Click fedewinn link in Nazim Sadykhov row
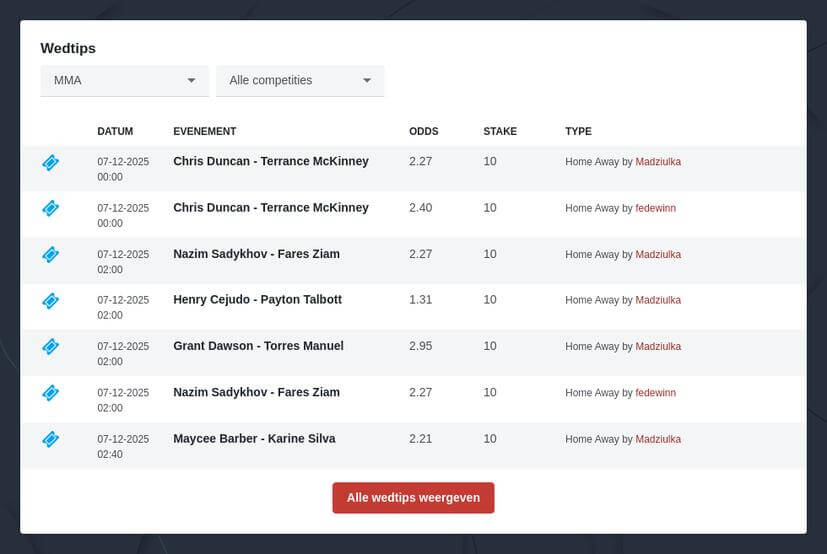 click(x=655, y=393)
